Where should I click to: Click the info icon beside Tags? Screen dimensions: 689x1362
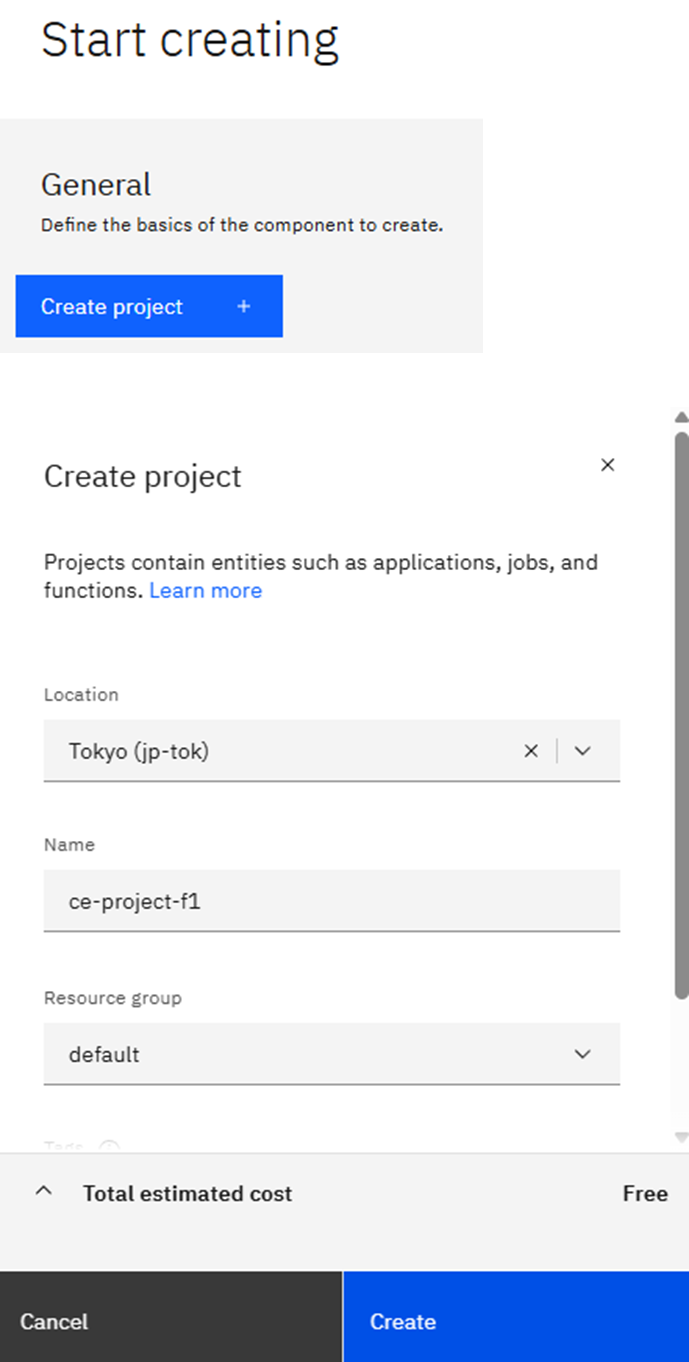110,1147
